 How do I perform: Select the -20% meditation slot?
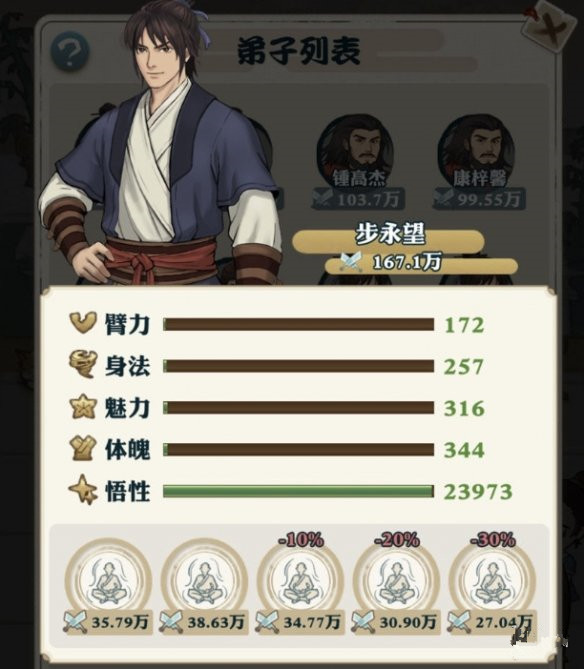click(x=396, y=587)
